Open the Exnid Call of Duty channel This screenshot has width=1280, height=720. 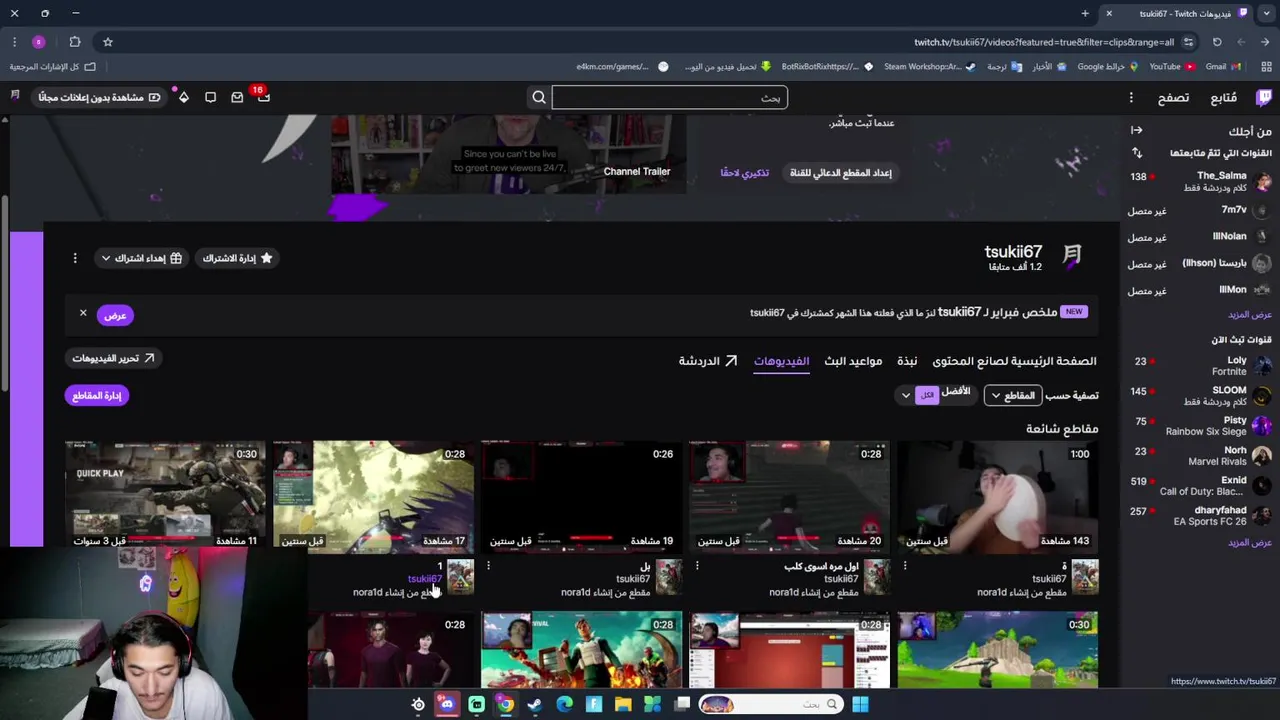1198,486
